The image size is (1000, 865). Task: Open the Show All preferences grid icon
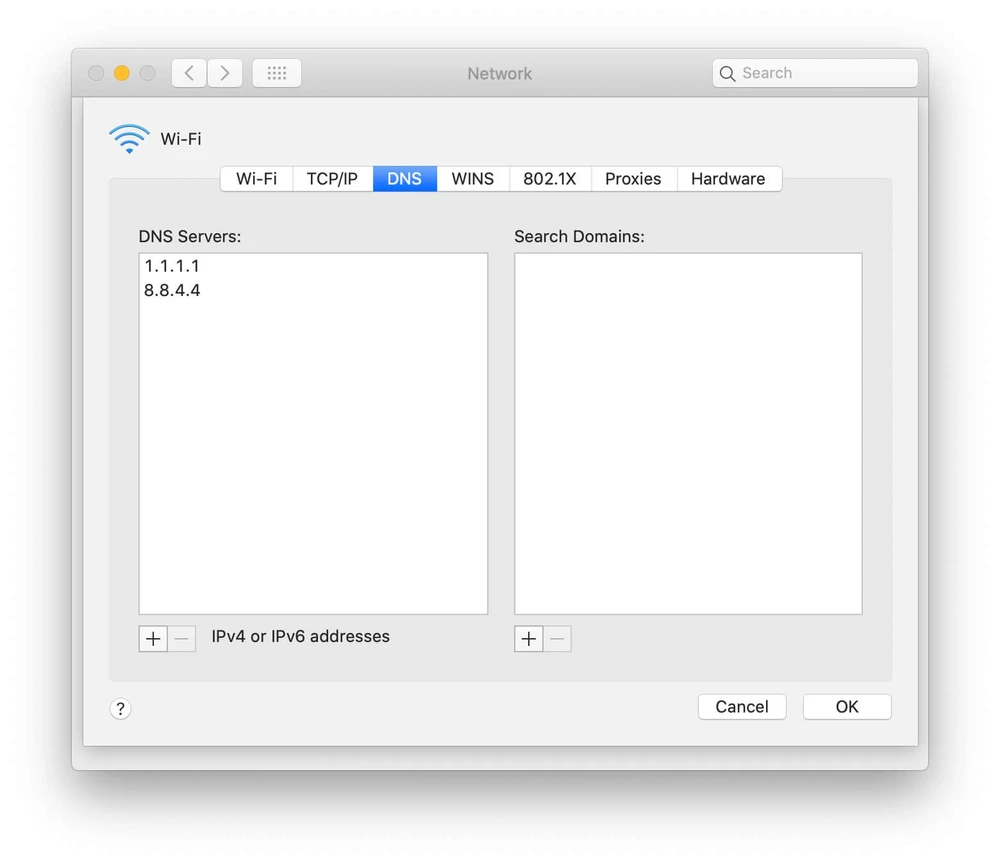(276, 72)
